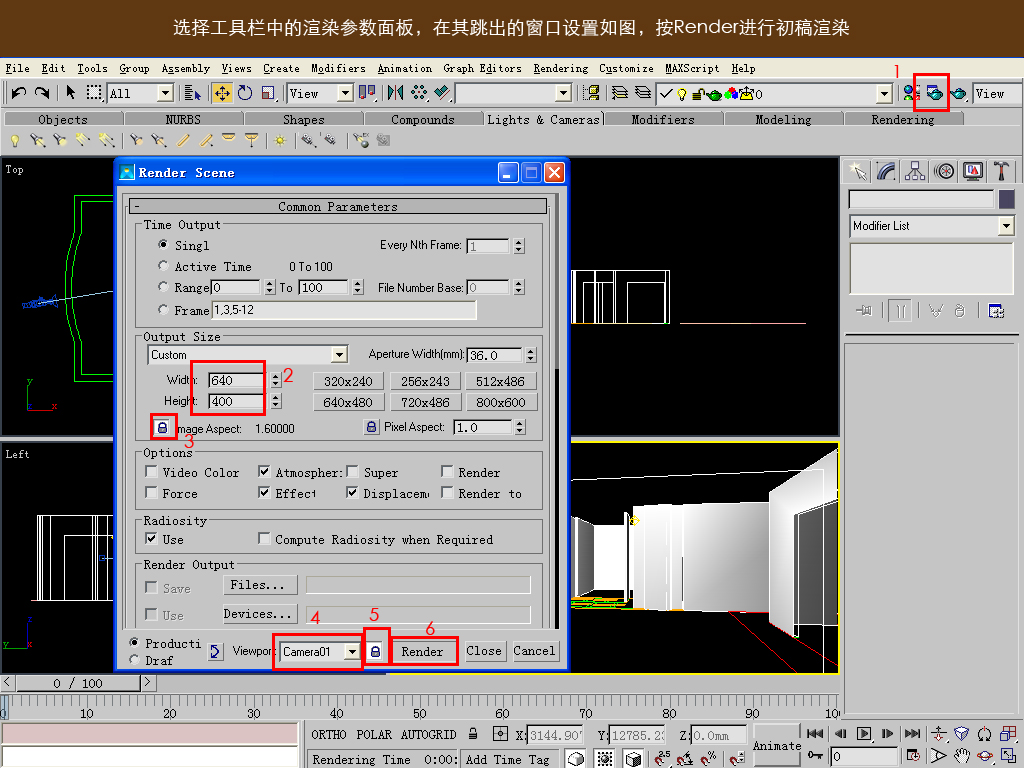Toggle the viewport lock next to Camera01

coord(376,651)
